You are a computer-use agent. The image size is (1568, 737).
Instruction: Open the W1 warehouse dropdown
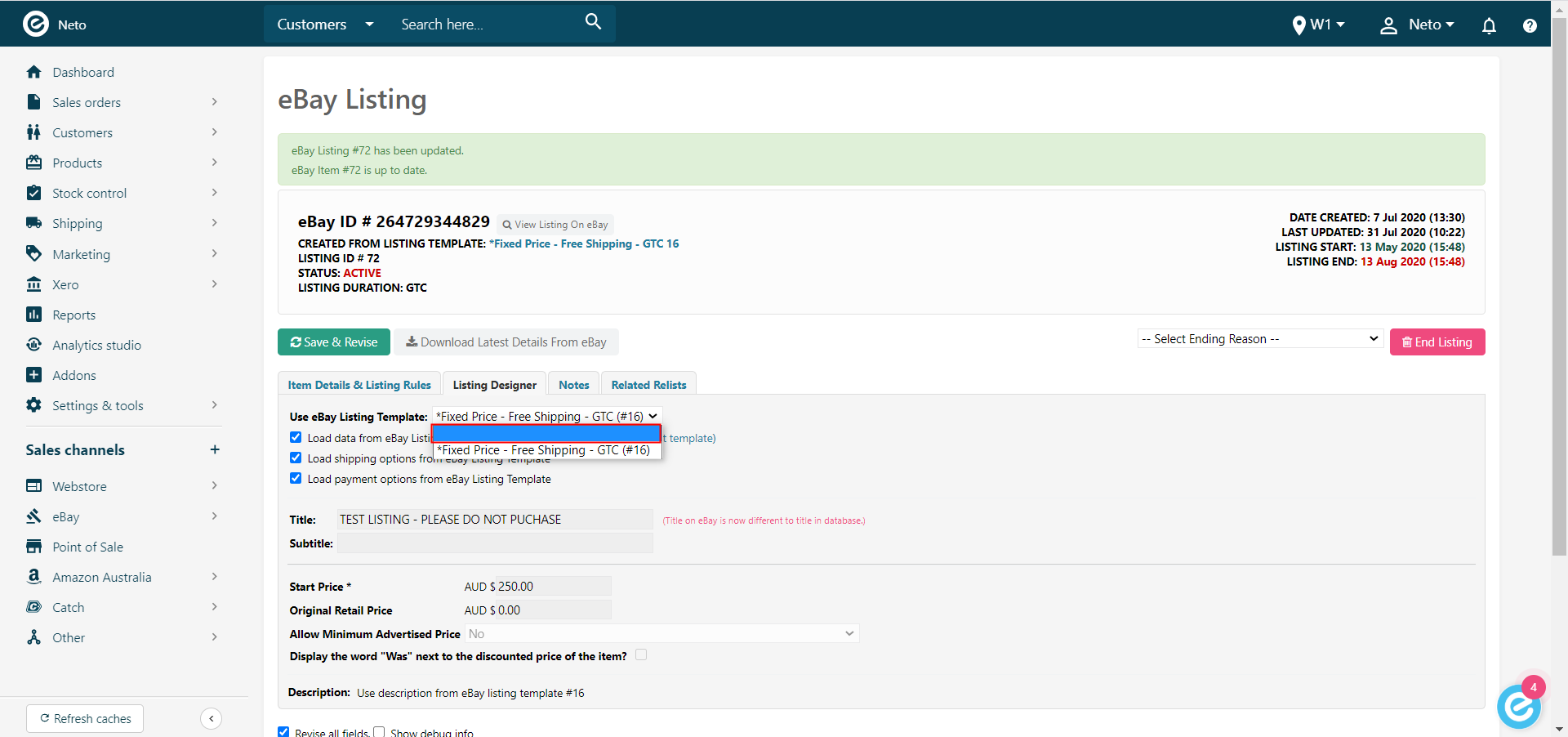coord(1319,25)
